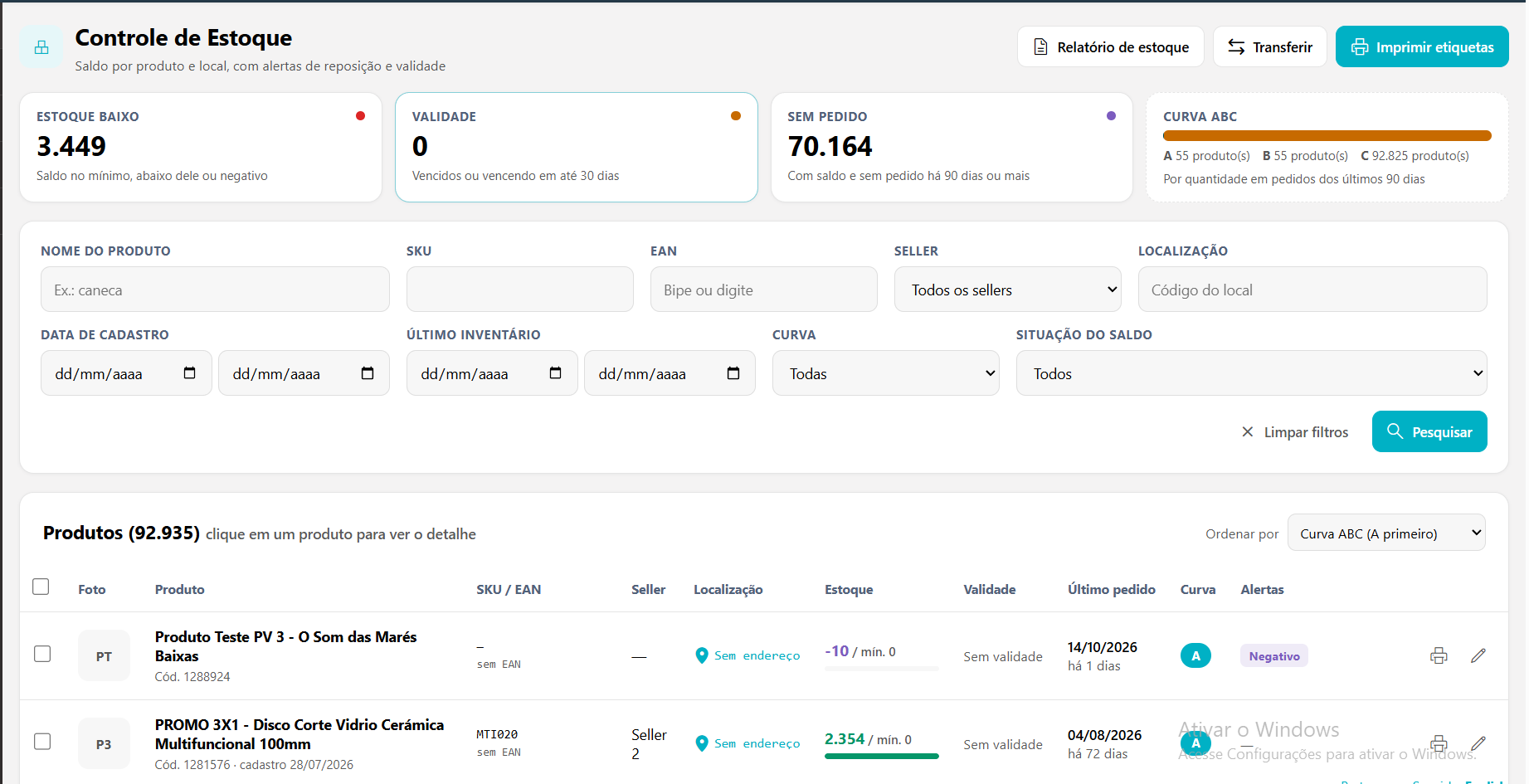Toggle the select-all checkbox in table header

tap(41, 587)
